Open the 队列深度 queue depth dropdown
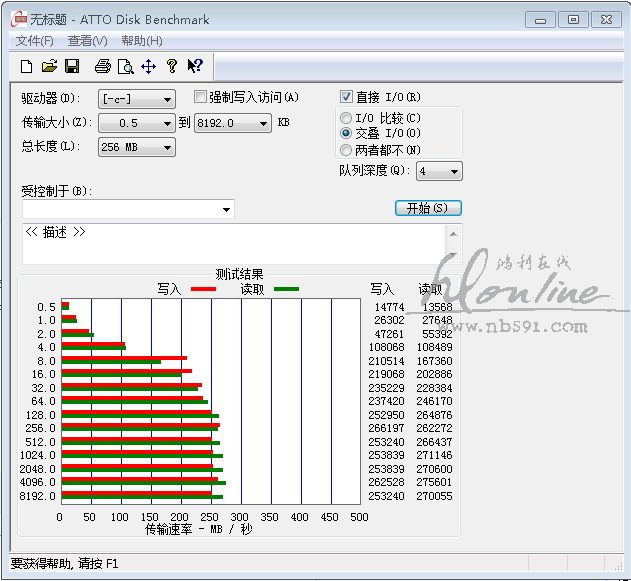This screenshot has height=581, width=631. point(454,172)
